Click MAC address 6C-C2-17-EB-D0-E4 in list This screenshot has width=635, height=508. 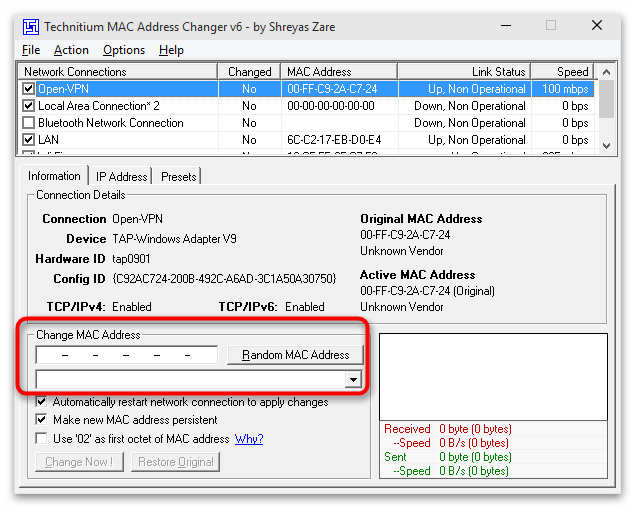coord(334,140)
